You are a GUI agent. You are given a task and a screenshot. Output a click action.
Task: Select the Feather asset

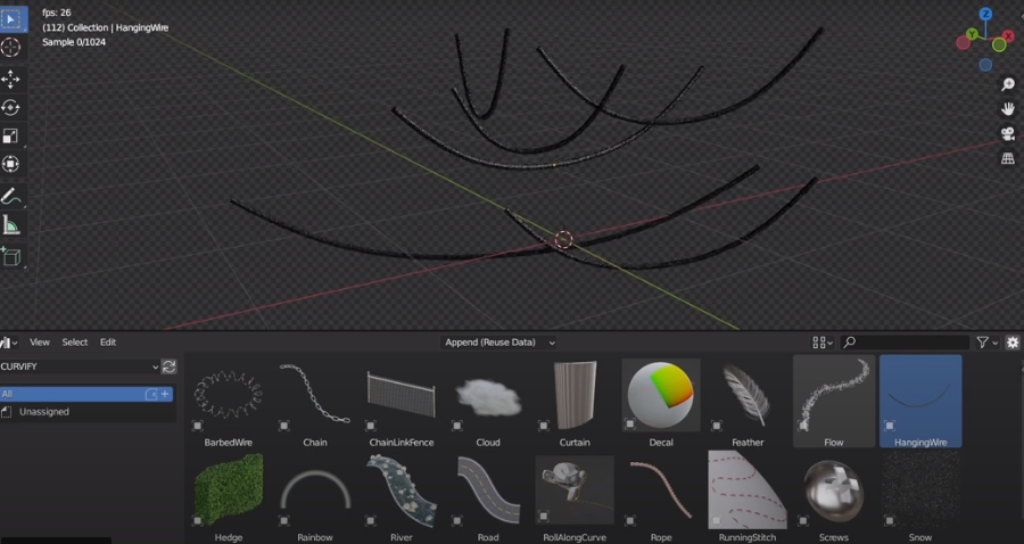tap(748, 402)
